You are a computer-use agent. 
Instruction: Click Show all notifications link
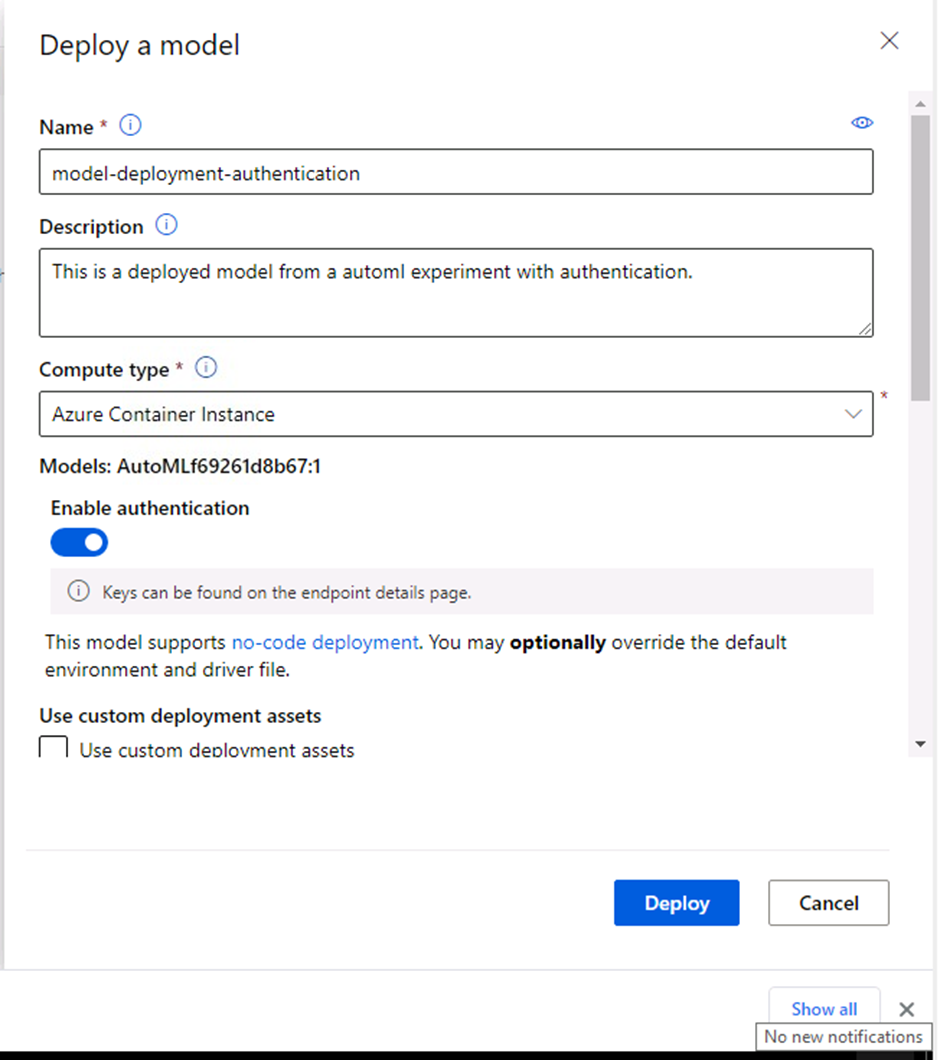point(824,1009)
